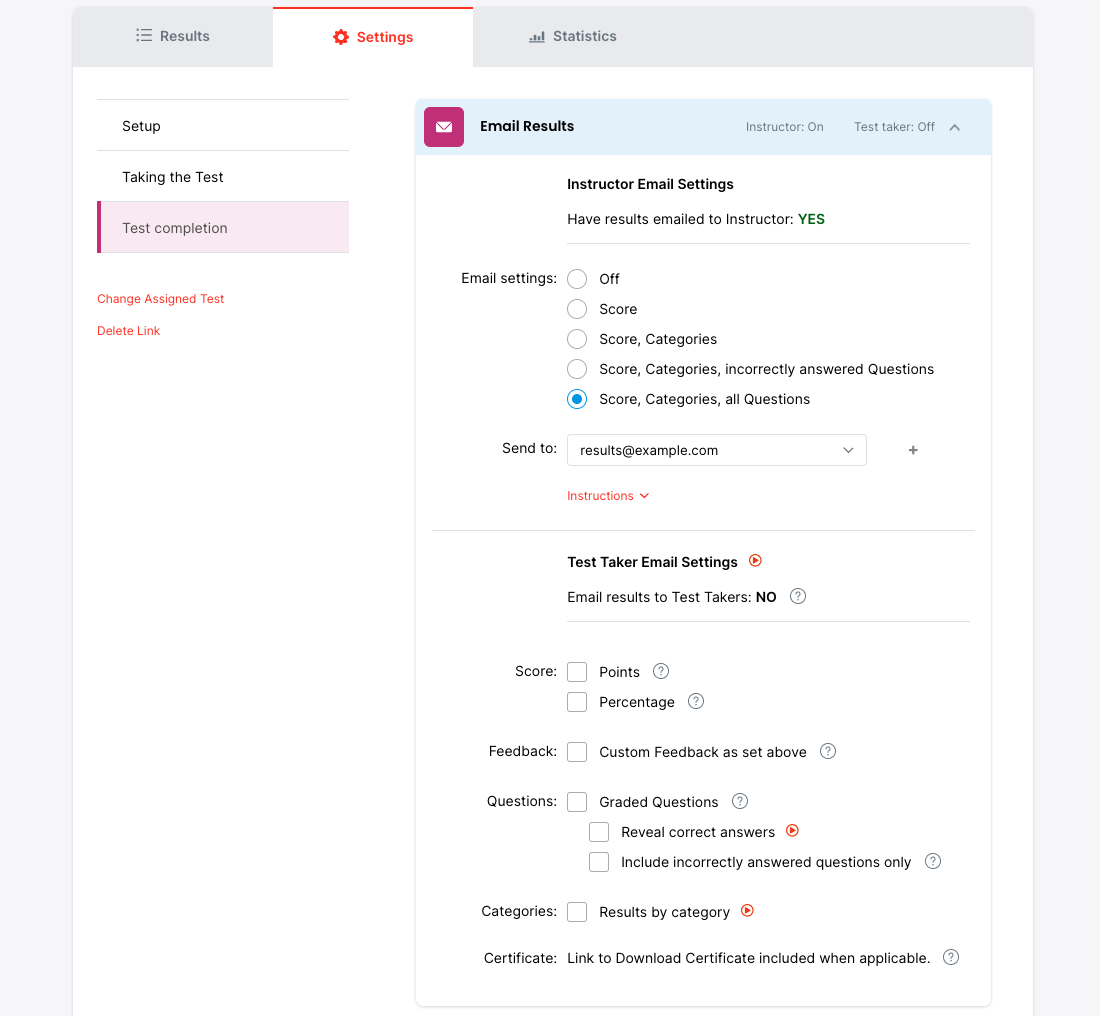Expand the Instructions section
The image size is (1100, 1016).
coord(607,496)
